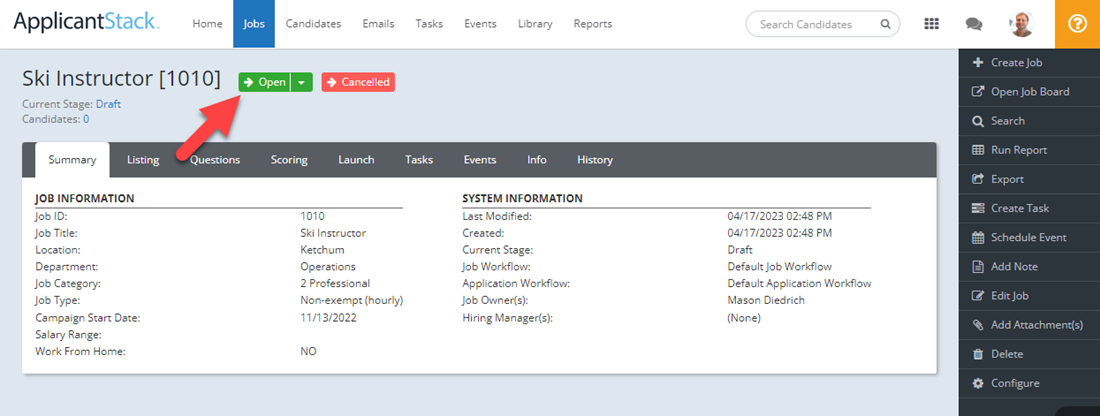This screenshot has width=1100, height=416.
Task: Click the orange help question mark icon
Action: click(1077, 24)
